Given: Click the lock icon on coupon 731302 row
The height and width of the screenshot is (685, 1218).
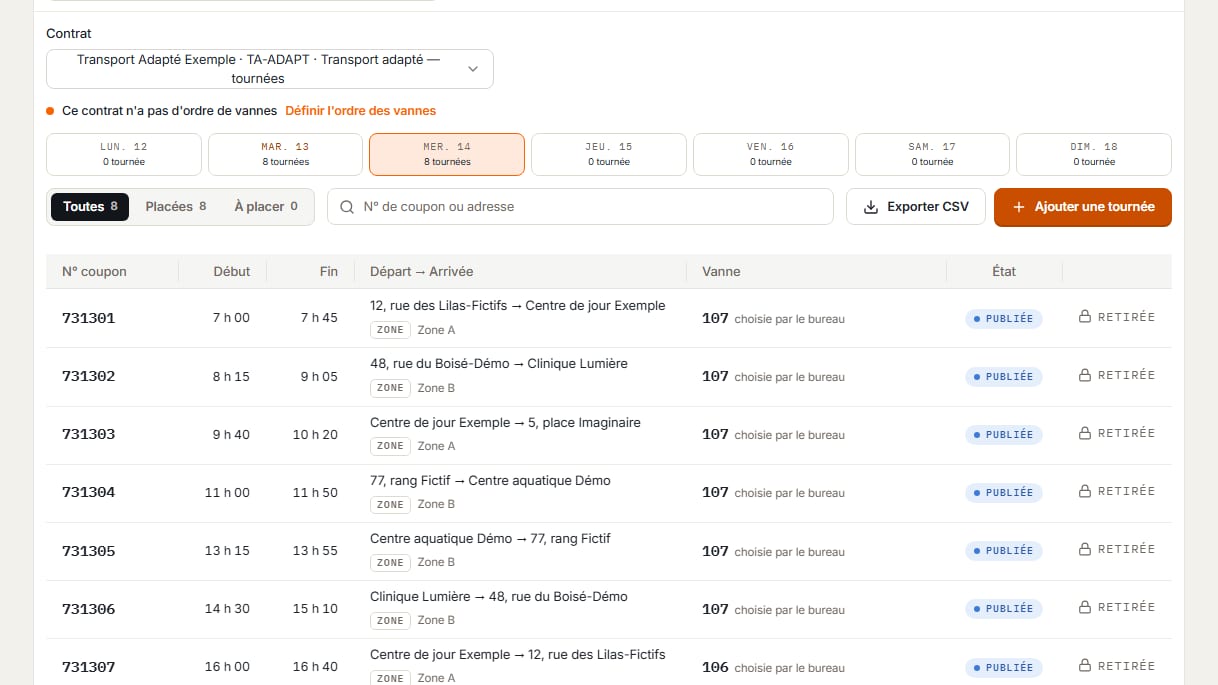Looking at the screenshot, I should tap(1085, 375).
